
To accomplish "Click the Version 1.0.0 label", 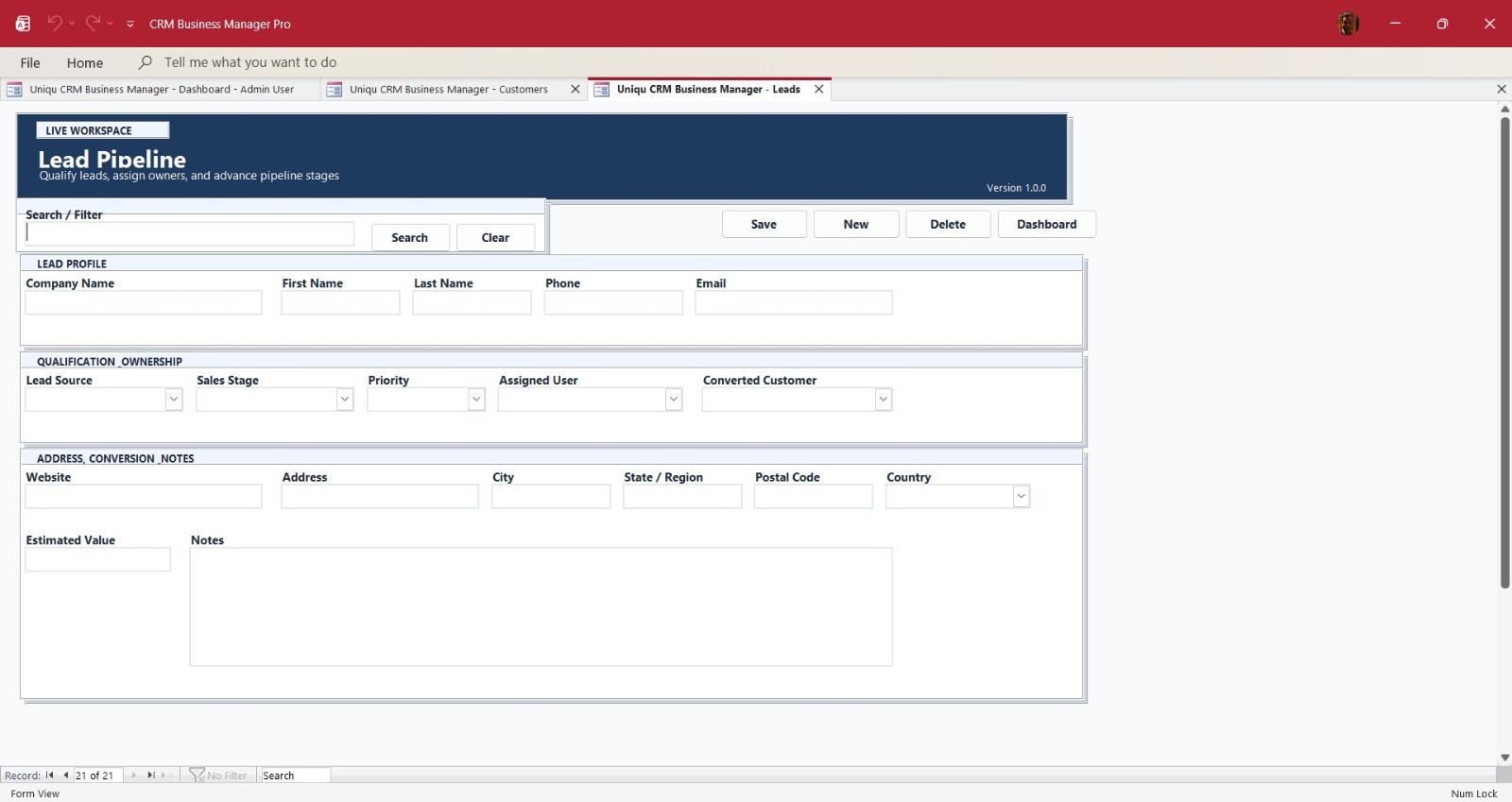I will (x=1016, y=188).
